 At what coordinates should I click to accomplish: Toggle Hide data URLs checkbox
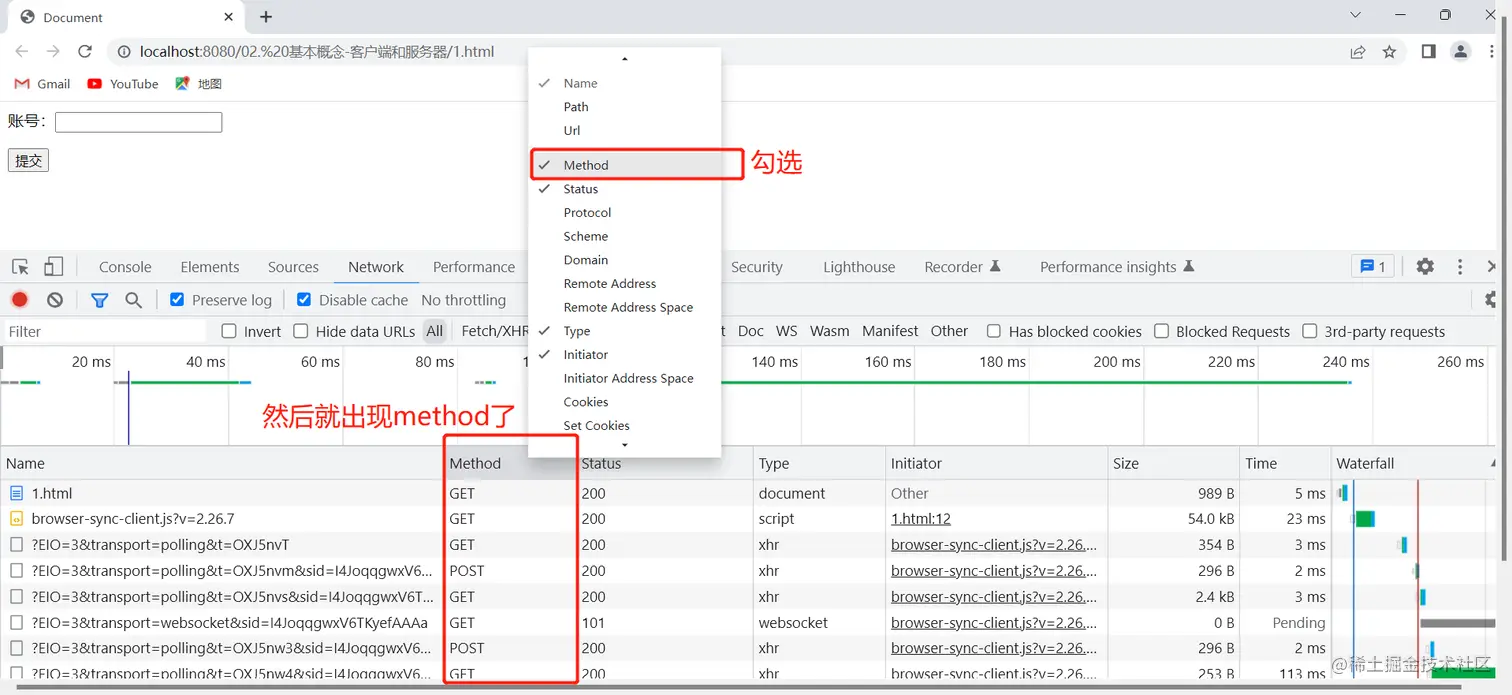click(x=301, y=331)
